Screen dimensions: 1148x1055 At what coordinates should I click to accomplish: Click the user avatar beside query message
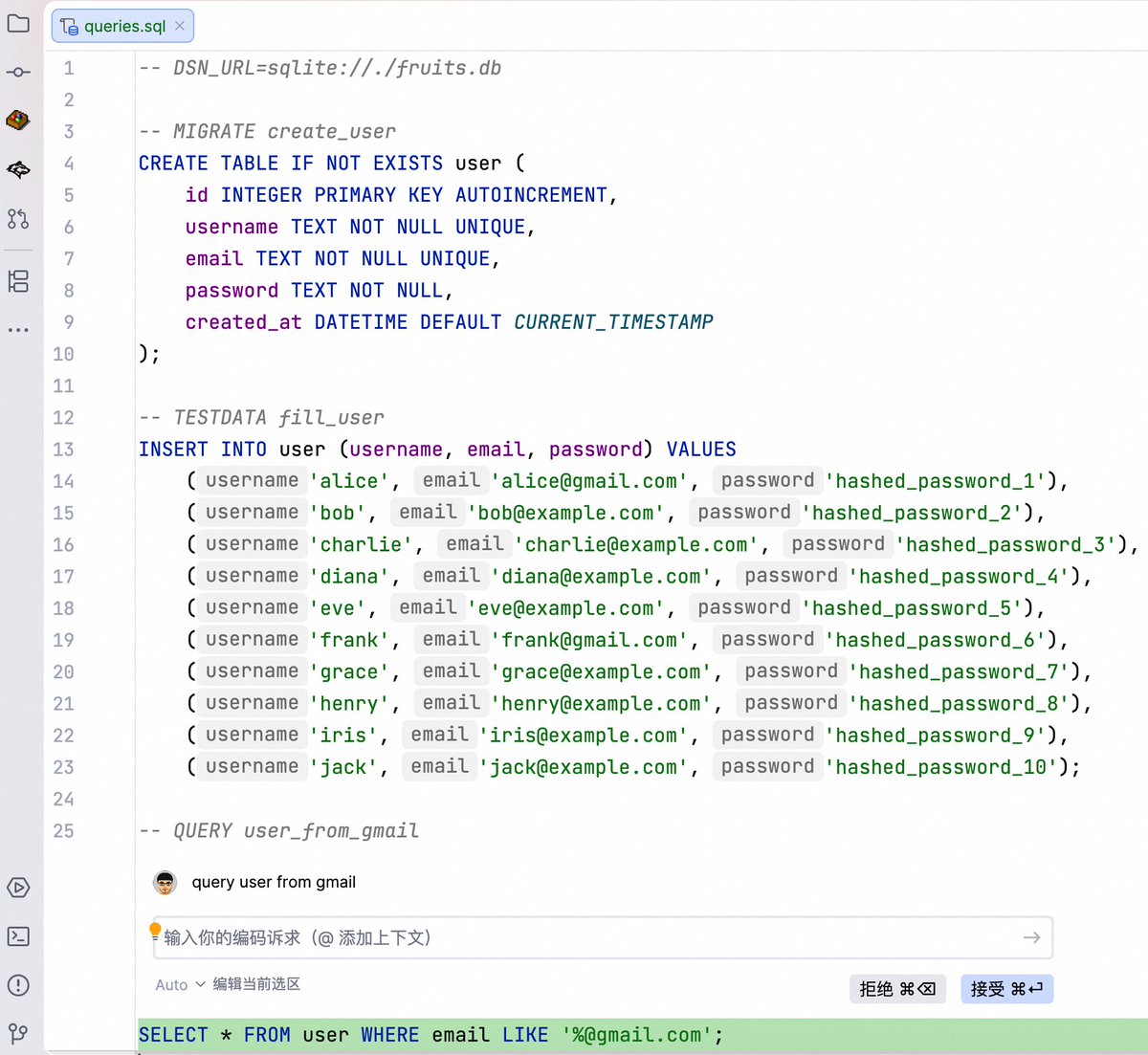point(166,882)
